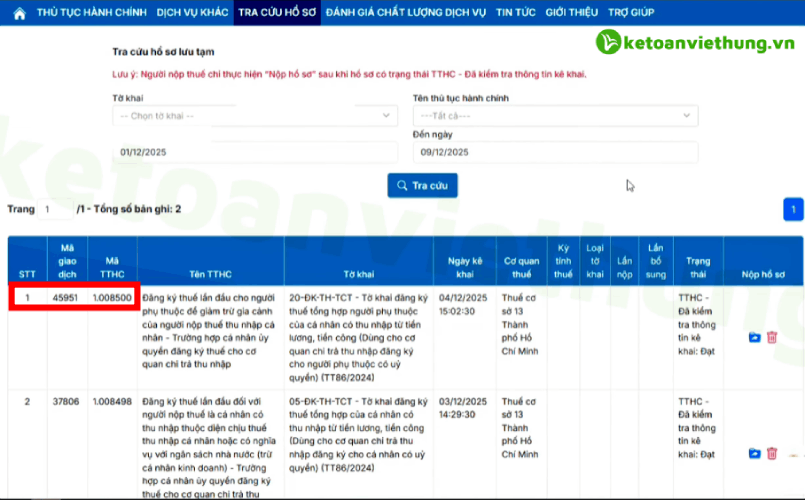Select transaction code 37806 cell
The height and width of the screenshot is (500, 805).
point(66,401)
